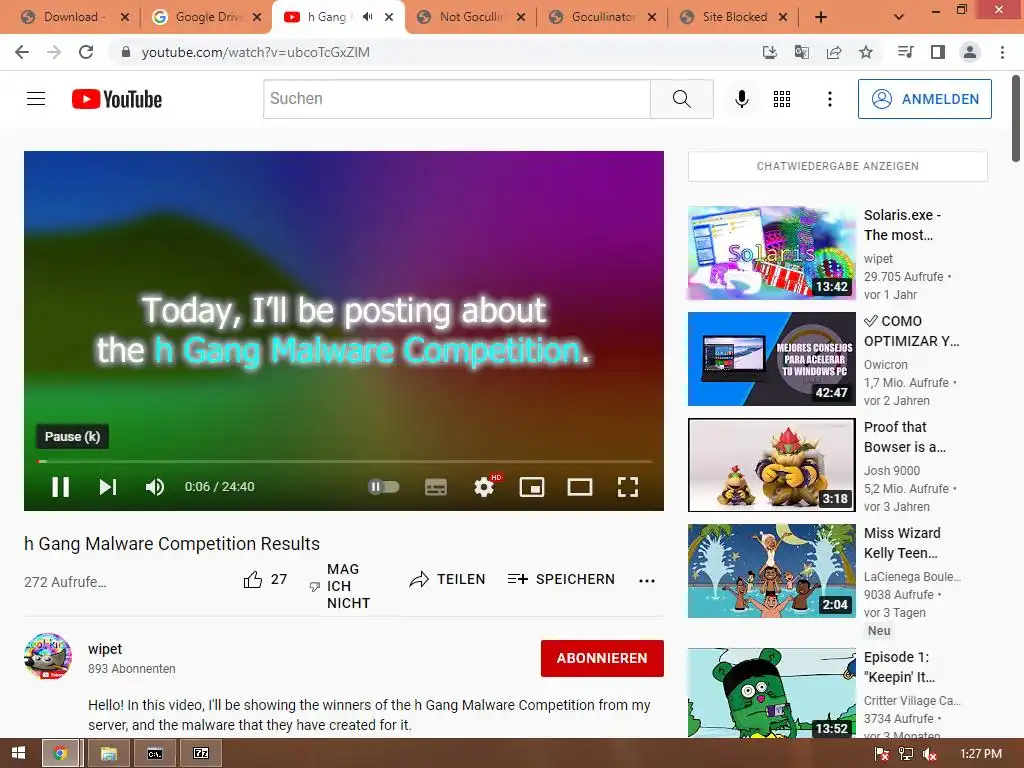The width and height of the screenshot is (1024, 768).
Task: Open Episode 1 Keepin' It video
Action: 772,693
